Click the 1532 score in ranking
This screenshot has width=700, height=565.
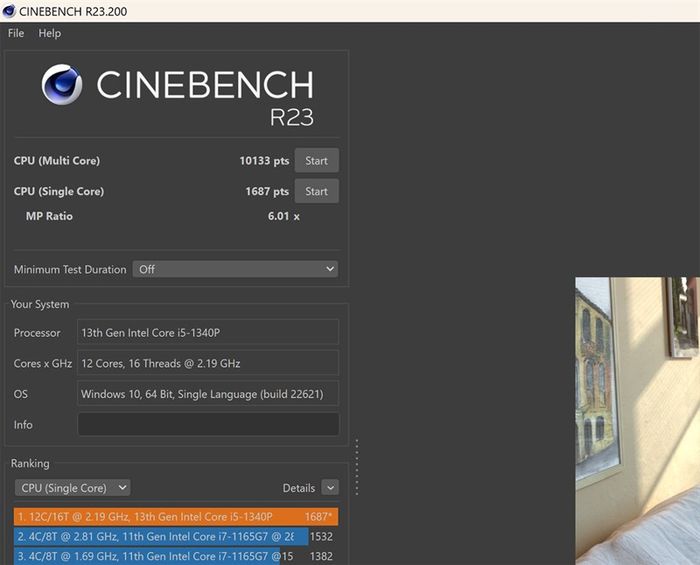(321, 536)
